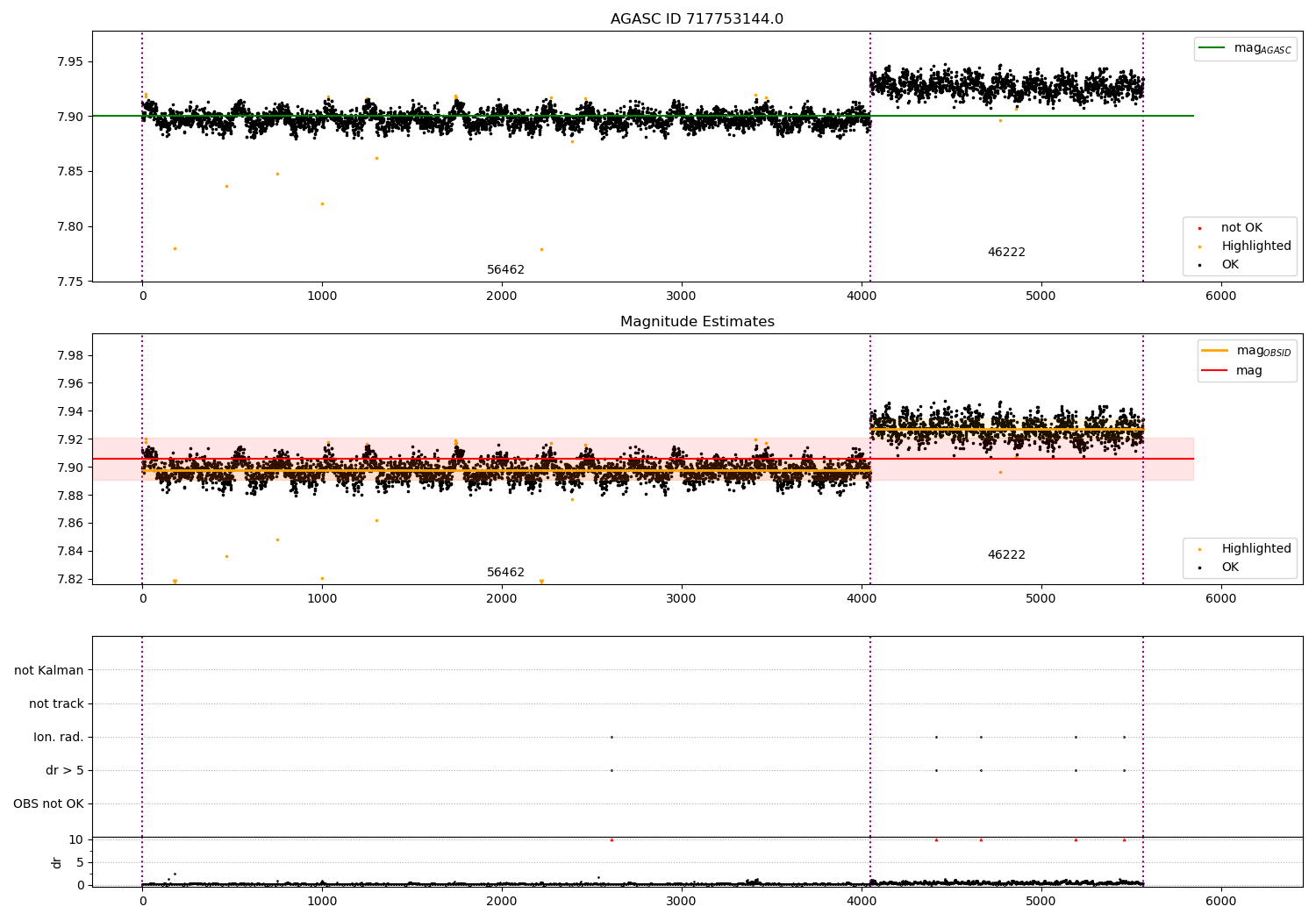1316x921 pixels.
Task: Click the 7.82 y-axis tick label
Action: point(70,579)
